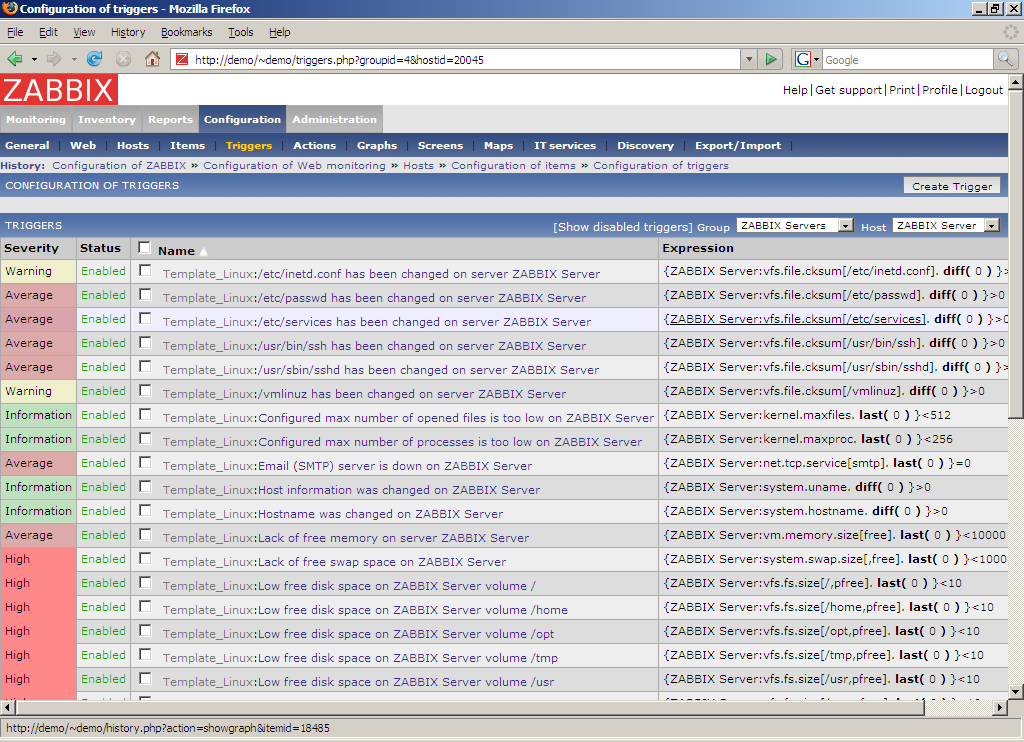The width and height of the screenshot is (1024, 742).
Task: Check the /usr/bin/ssh trigger checkbox
Action: click(145, 342)
